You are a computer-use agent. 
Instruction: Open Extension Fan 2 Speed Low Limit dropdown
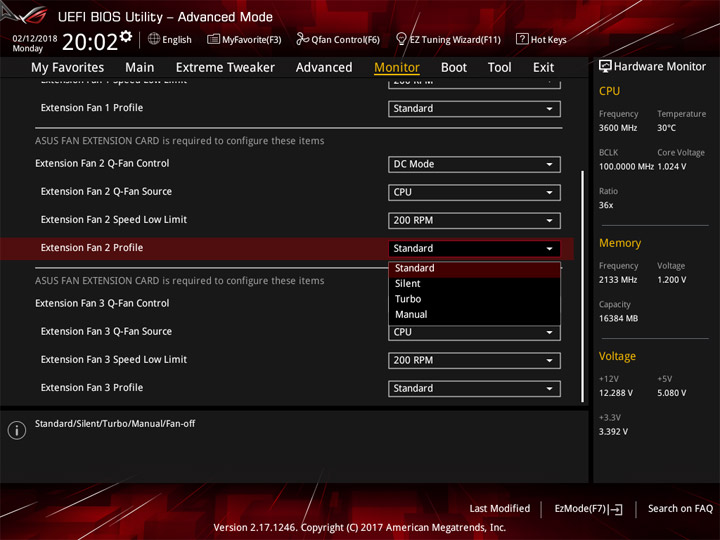[x=474, y=220]
